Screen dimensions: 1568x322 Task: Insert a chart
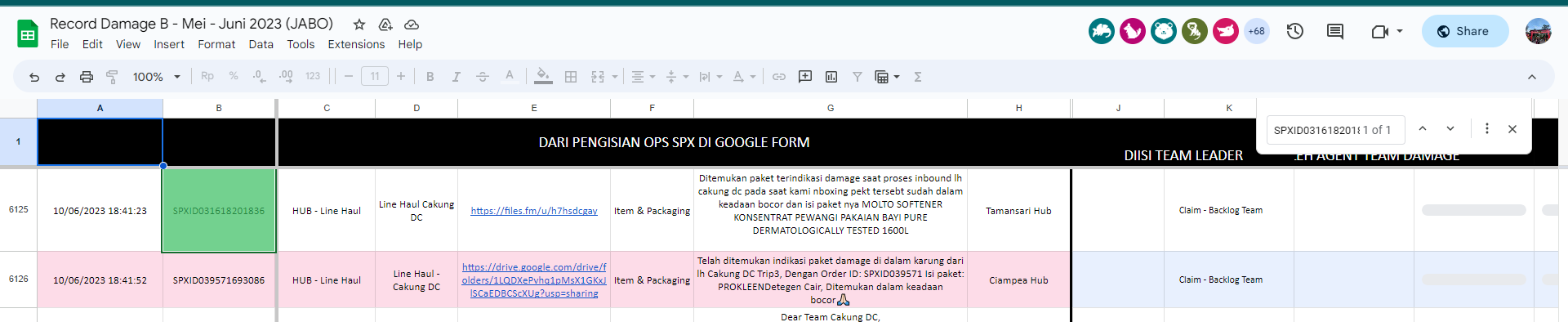pyautogui.click(x=831, y=77)
